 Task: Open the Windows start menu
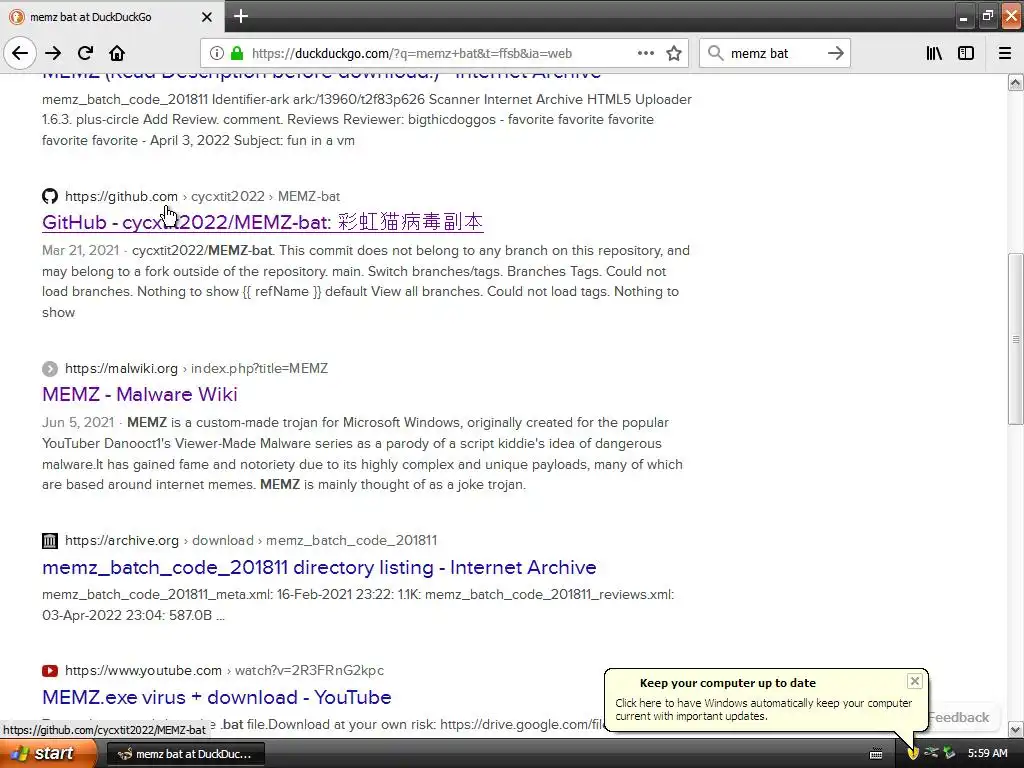tap(48, 753)
